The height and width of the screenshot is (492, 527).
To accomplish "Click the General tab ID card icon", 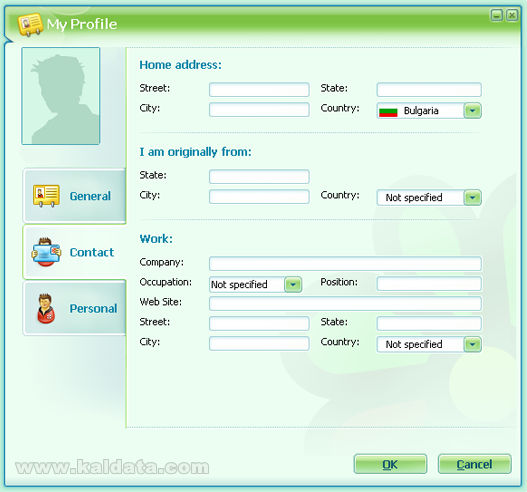I will [46, 196].
